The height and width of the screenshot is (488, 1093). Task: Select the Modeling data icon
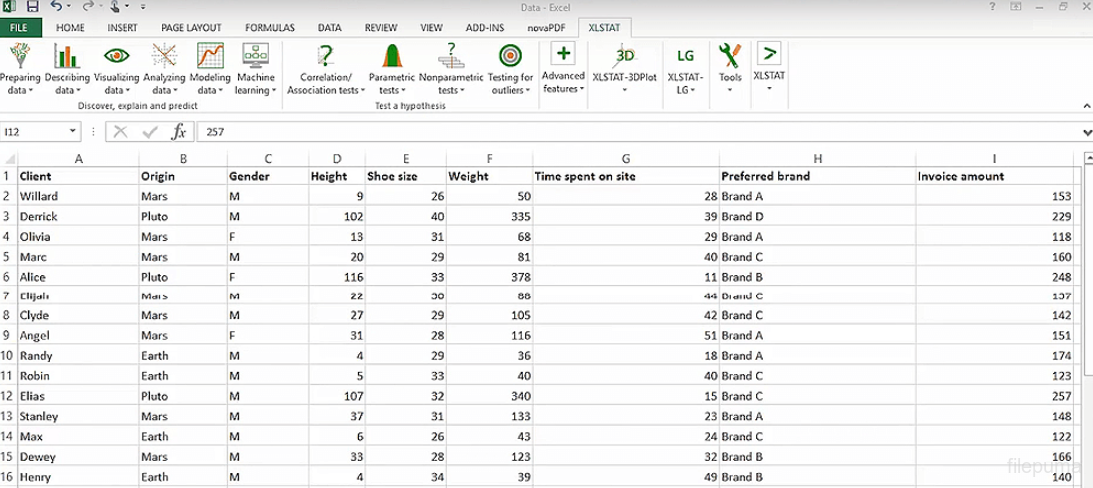click(210, 57)
